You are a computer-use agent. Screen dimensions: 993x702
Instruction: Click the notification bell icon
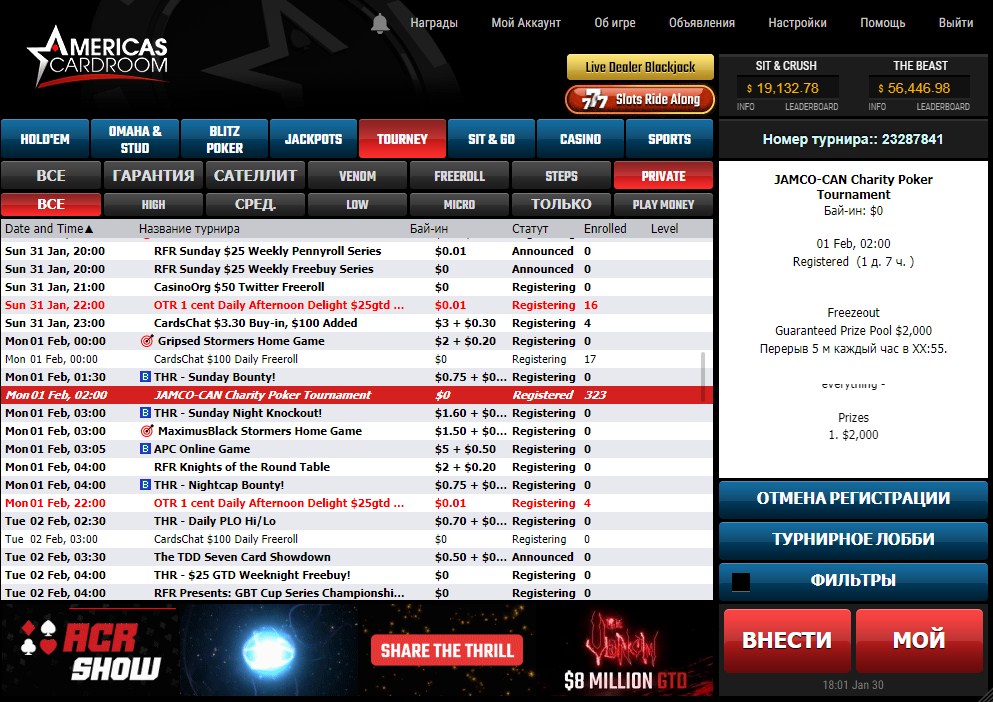(x=380, y=23)
